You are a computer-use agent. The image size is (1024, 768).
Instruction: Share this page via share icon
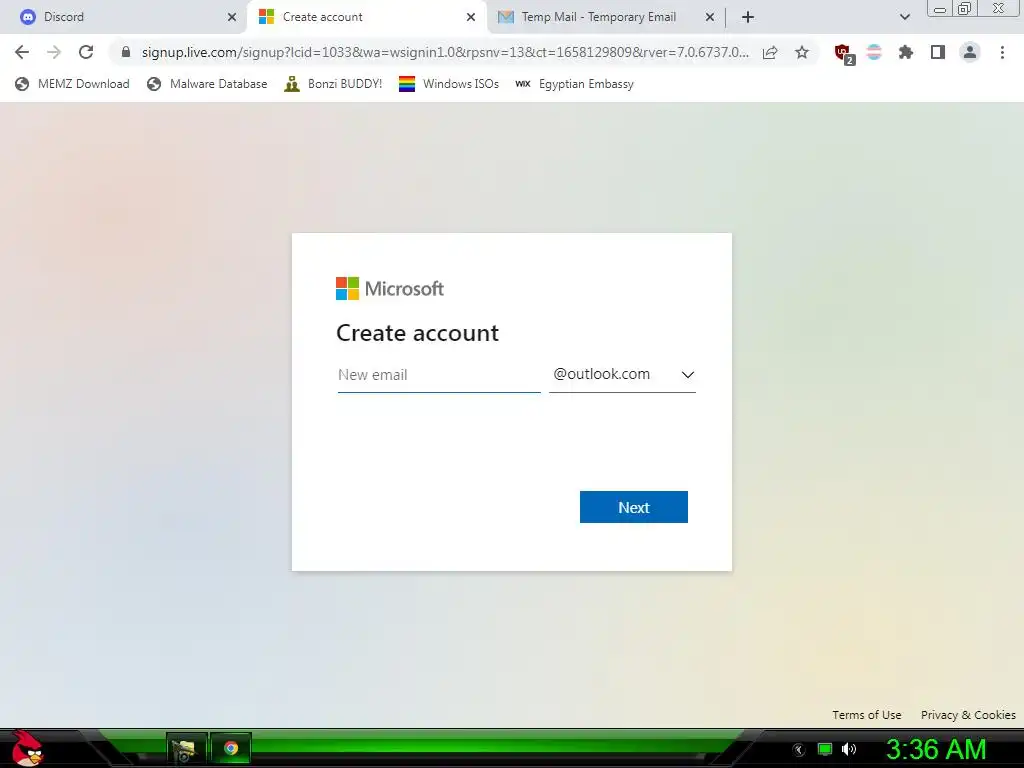(x=770, y=52)
